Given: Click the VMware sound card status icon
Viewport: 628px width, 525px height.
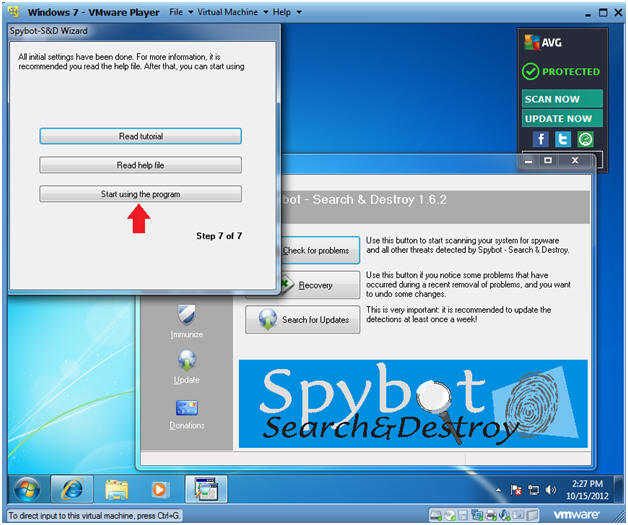Looking at the screenshot, I should 504,515.
